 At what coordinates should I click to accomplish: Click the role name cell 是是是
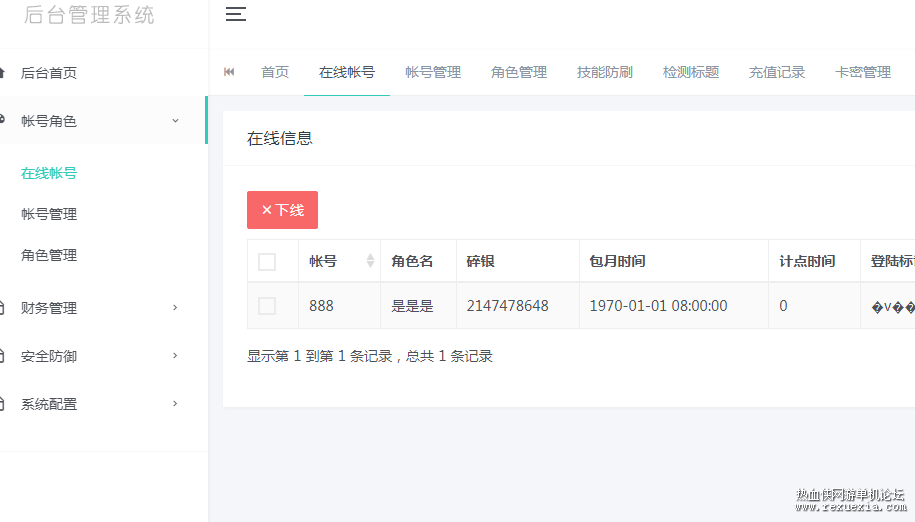click(x=412, y=306)
